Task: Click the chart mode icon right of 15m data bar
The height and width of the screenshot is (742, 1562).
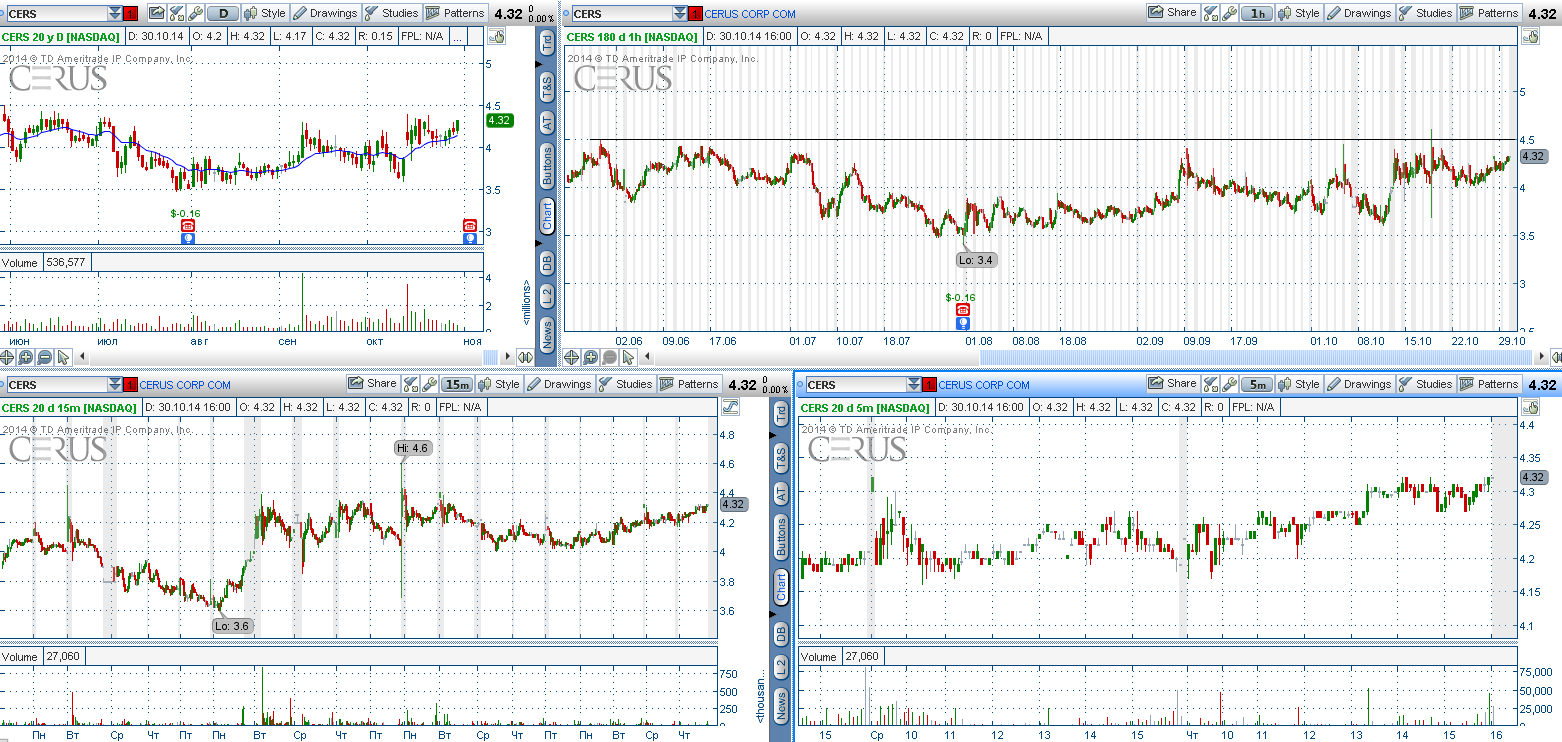Action: click(730, 407)
